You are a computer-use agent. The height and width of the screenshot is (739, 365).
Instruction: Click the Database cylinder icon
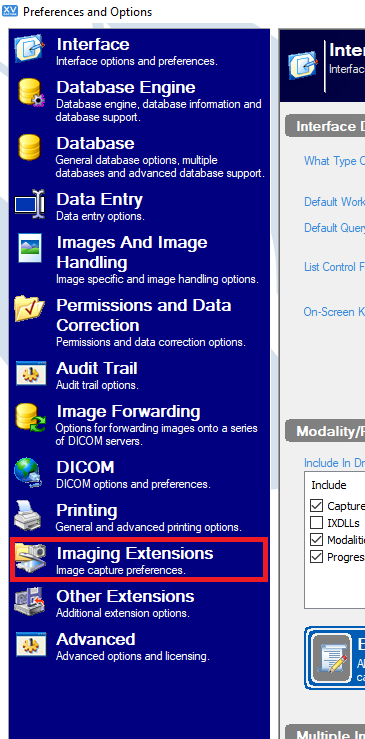pyautogui.click(x=29, y=148)
